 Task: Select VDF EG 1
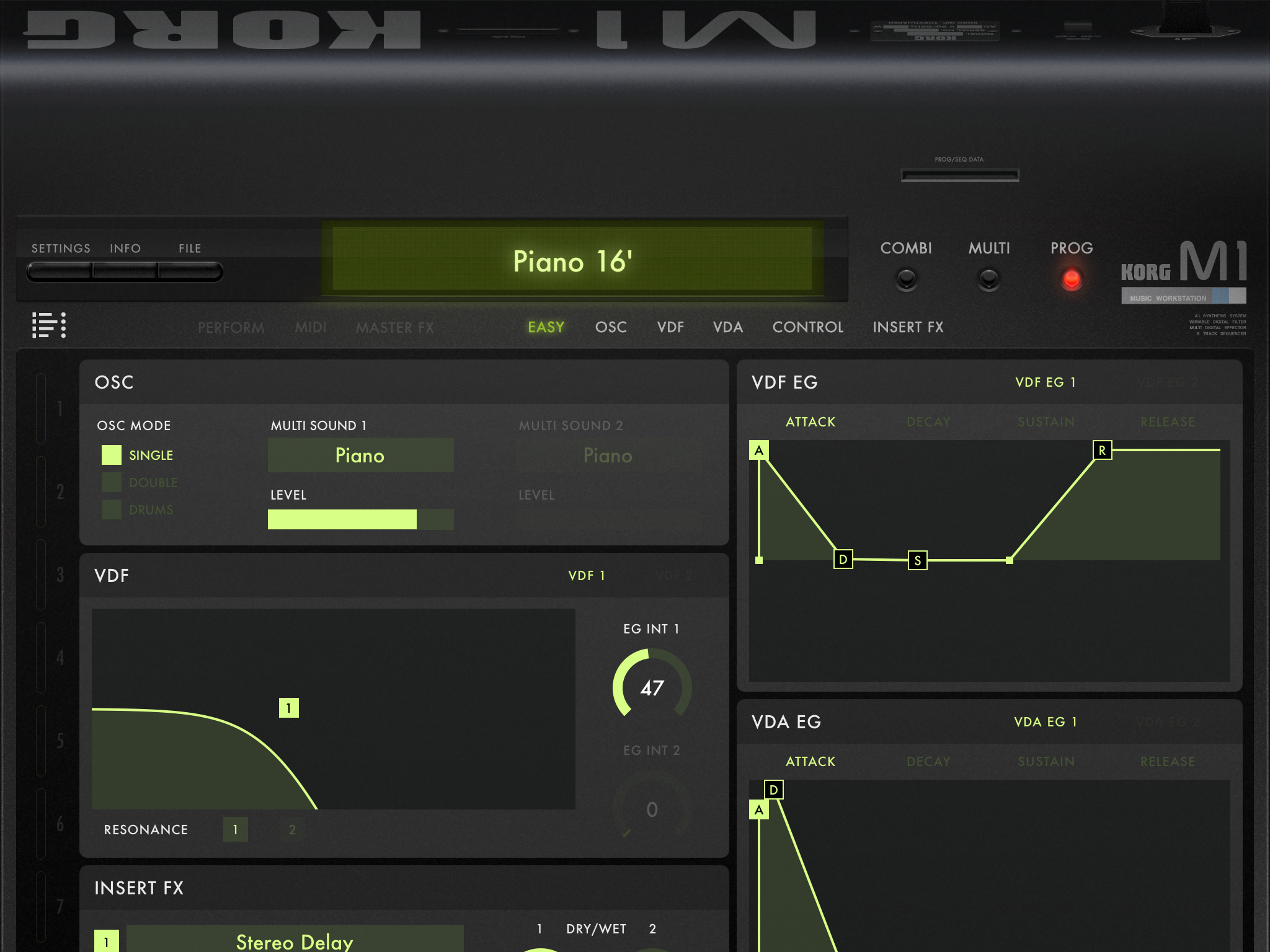pyautogui.click(x=1046, y=382)
